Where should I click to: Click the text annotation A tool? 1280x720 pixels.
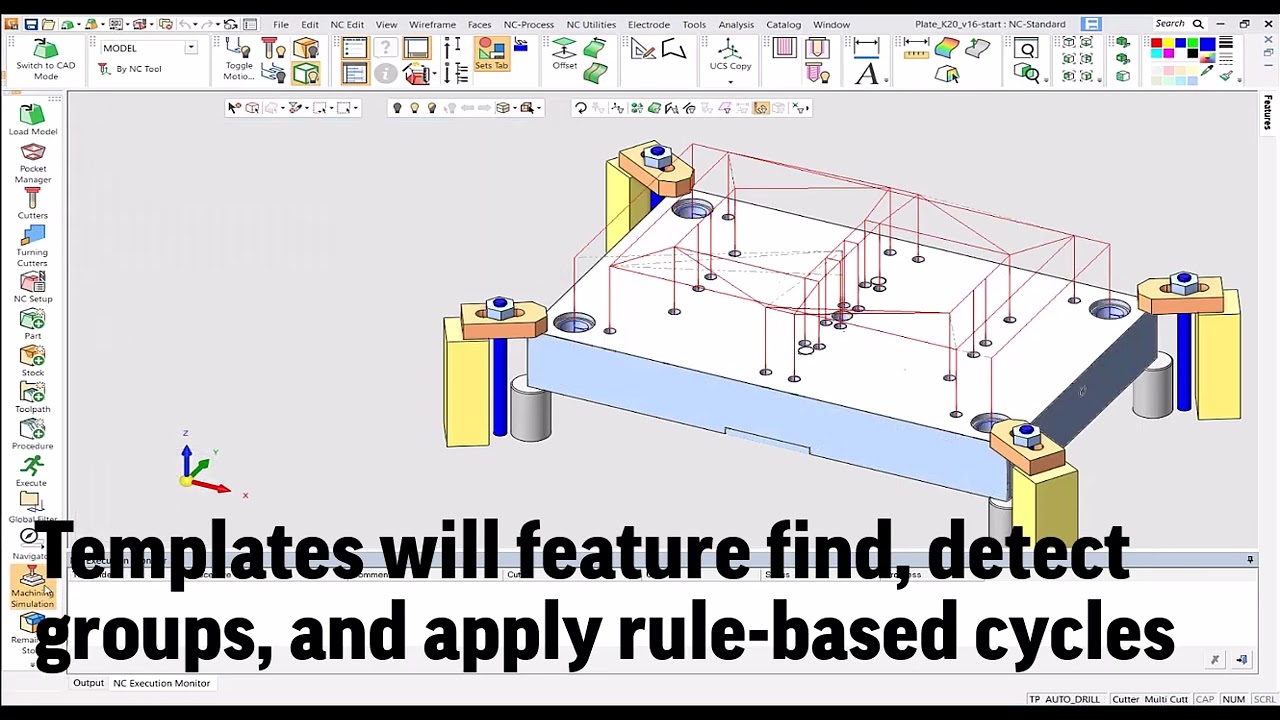[866, 73]
